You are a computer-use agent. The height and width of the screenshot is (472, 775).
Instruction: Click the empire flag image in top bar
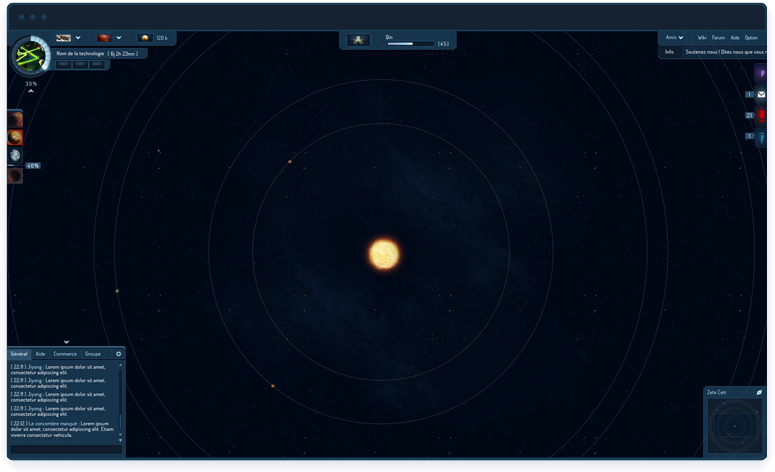(63, 38)
